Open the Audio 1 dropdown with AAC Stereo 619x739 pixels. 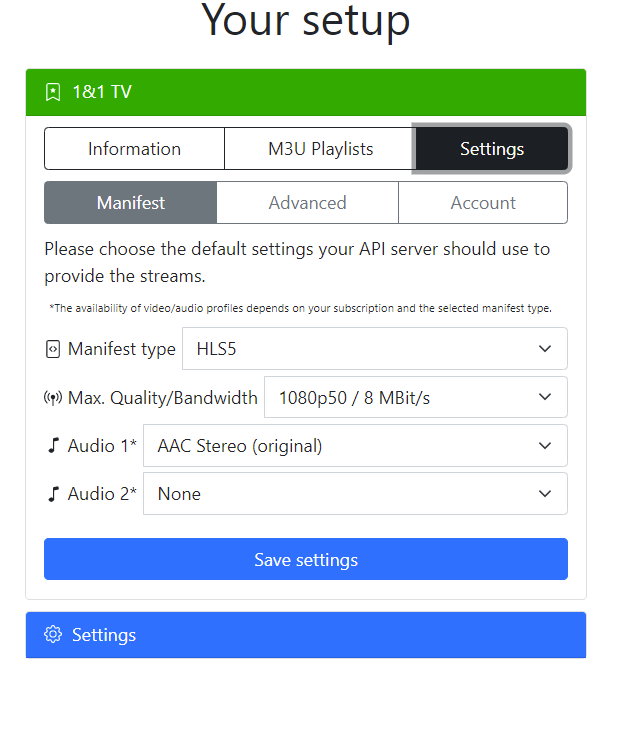coord(355,446)
